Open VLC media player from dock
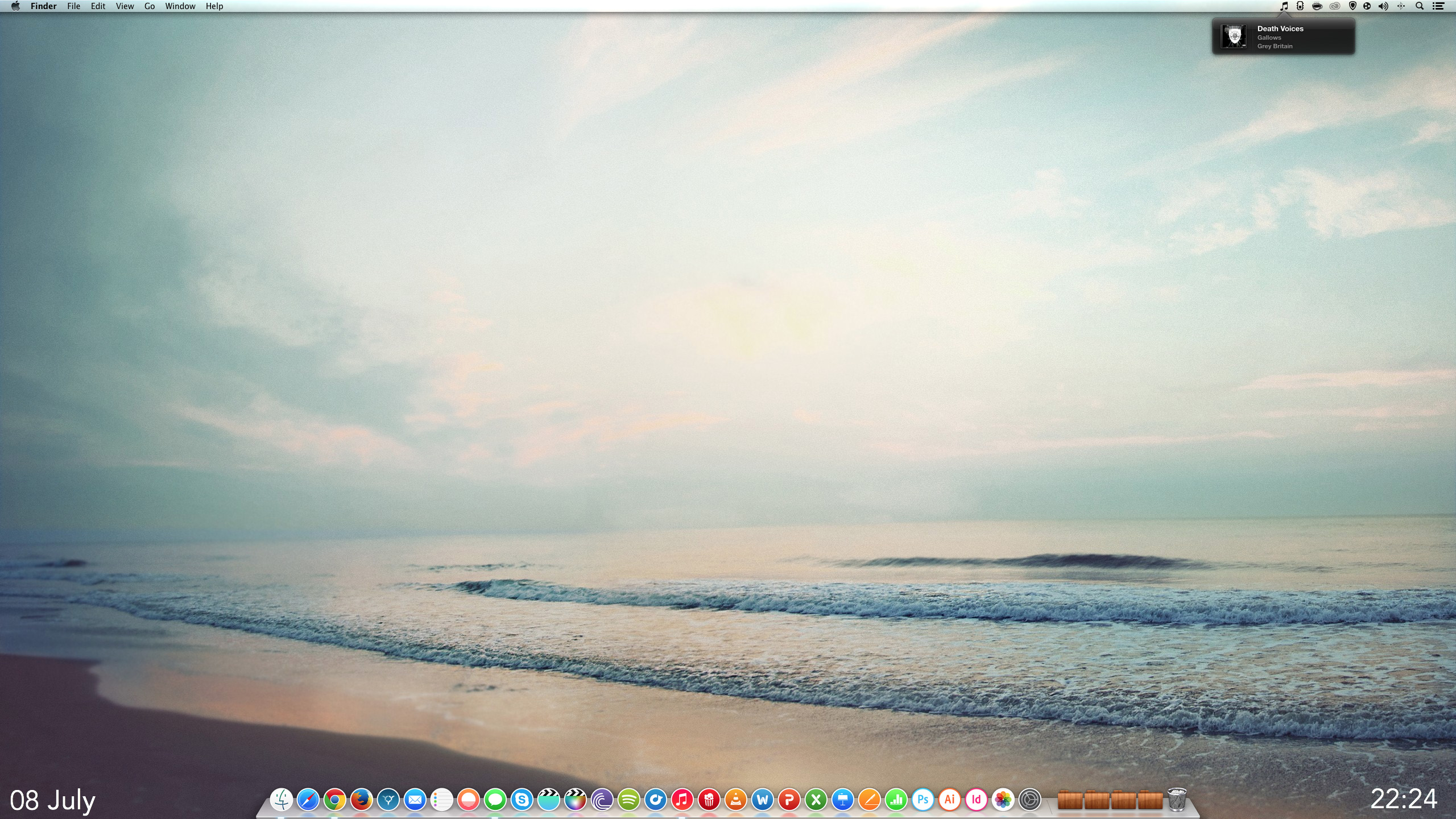This screenshot has height=819, width=1456. click(736, 800)
